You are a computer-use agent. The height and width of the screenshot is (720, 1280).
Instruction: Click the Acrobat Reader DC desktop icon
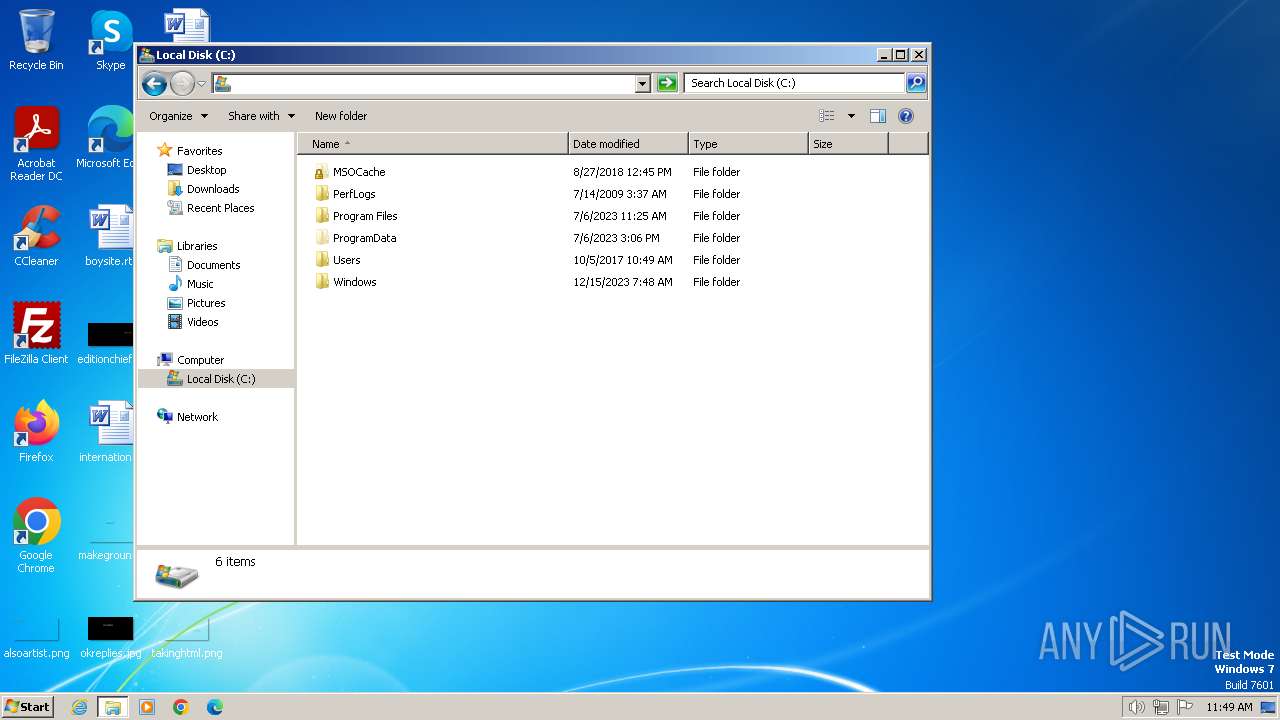coord(36,144)
